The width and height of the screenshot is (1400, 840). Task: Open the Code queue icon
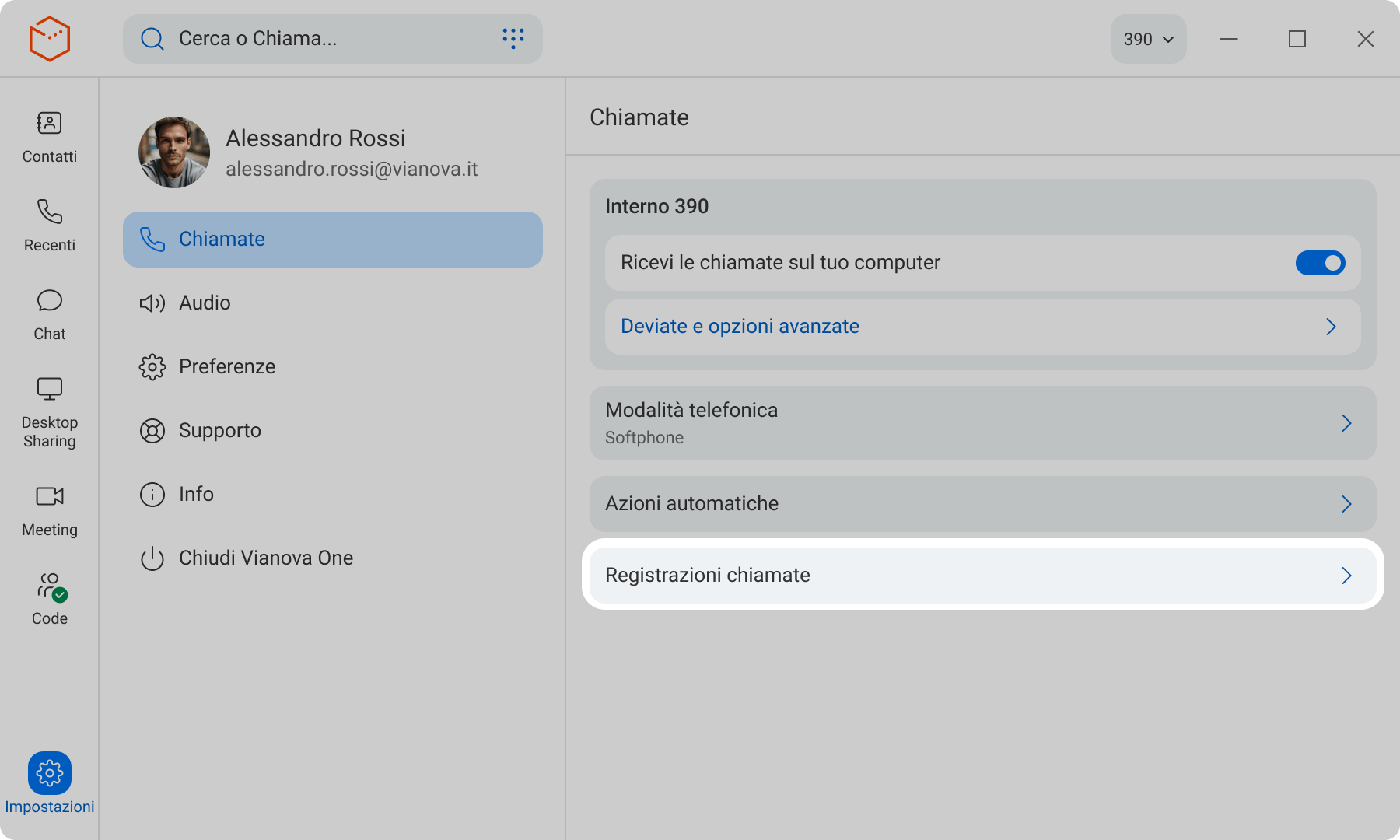point(51,586)
